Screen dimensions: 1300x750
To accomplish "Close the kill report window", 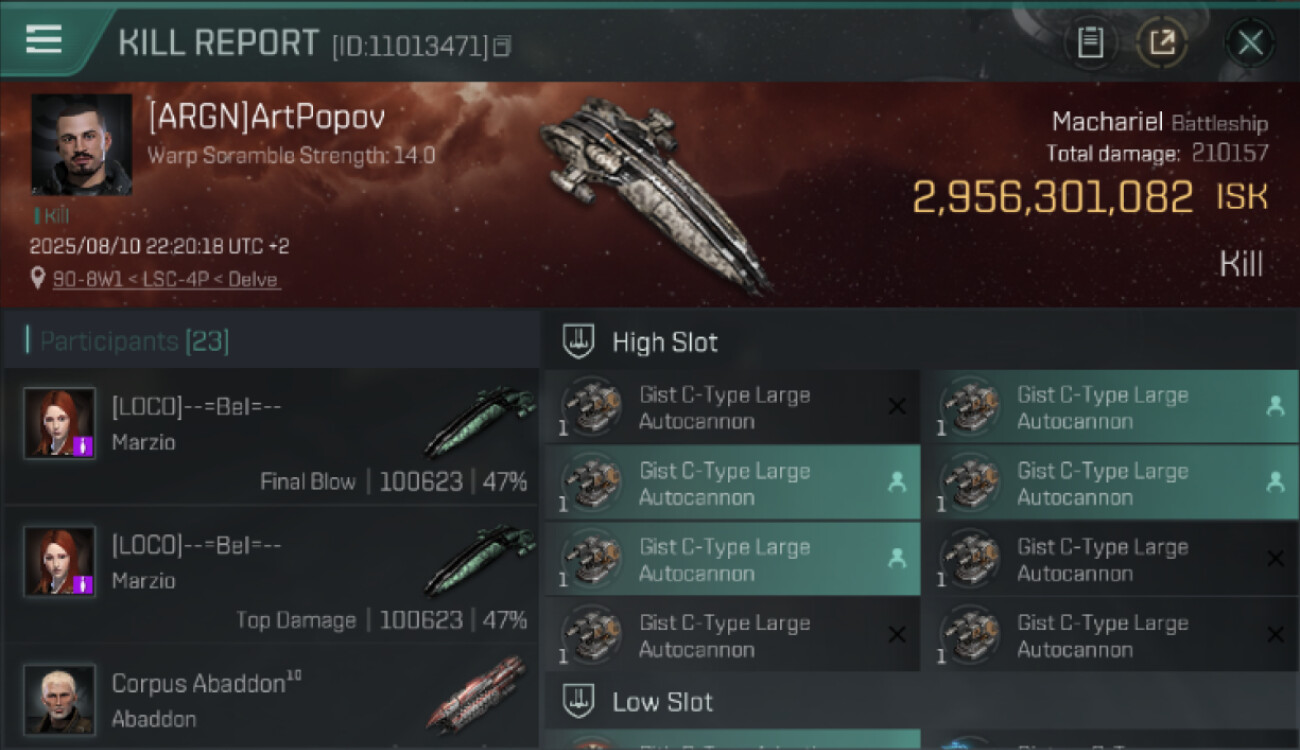I will 1250,42.
